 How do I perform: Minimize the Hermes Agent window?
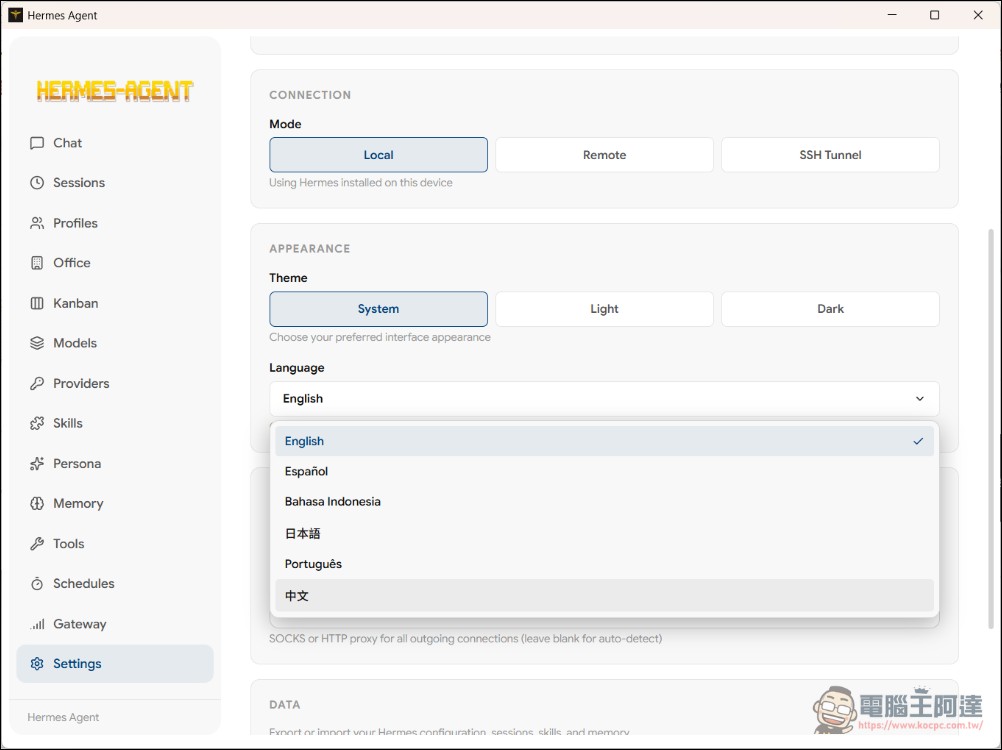892,15
